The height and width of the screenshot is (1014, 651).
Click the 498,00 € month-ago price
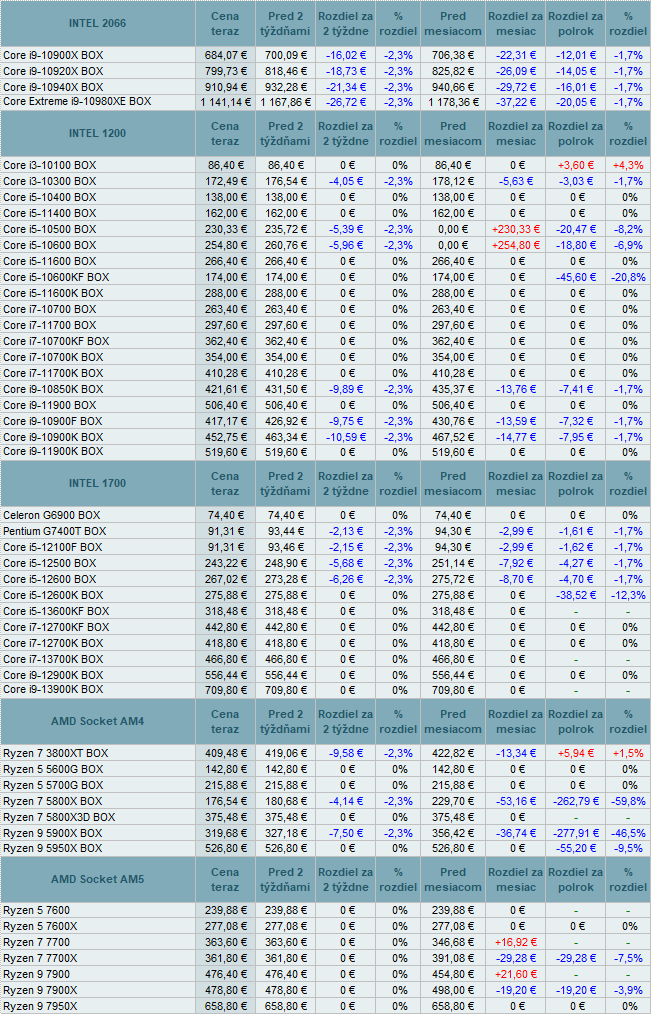[x=453, y=990]
